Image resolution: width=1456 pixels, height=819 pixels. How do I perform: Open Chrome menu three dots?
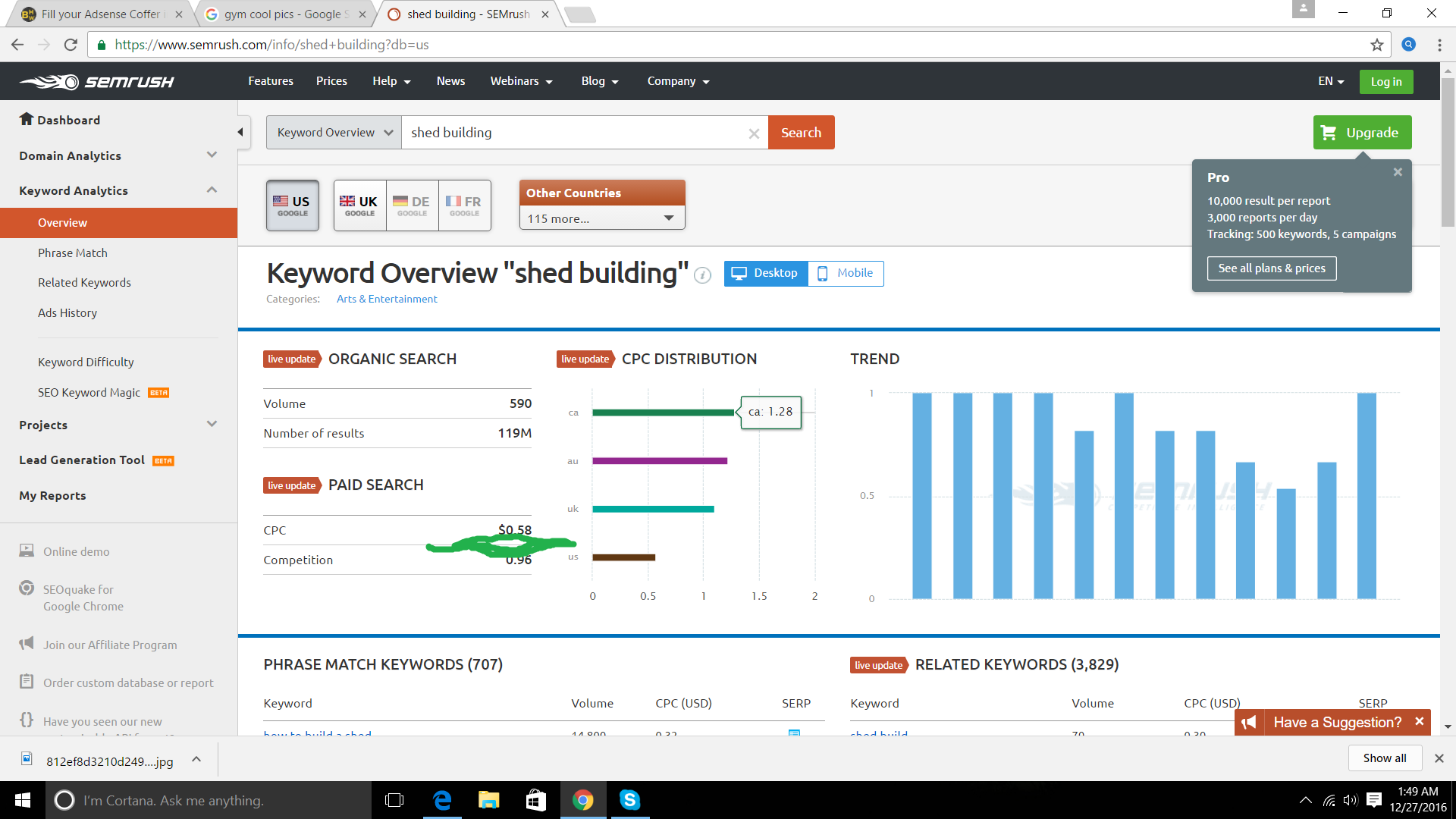pos(1439,45)
